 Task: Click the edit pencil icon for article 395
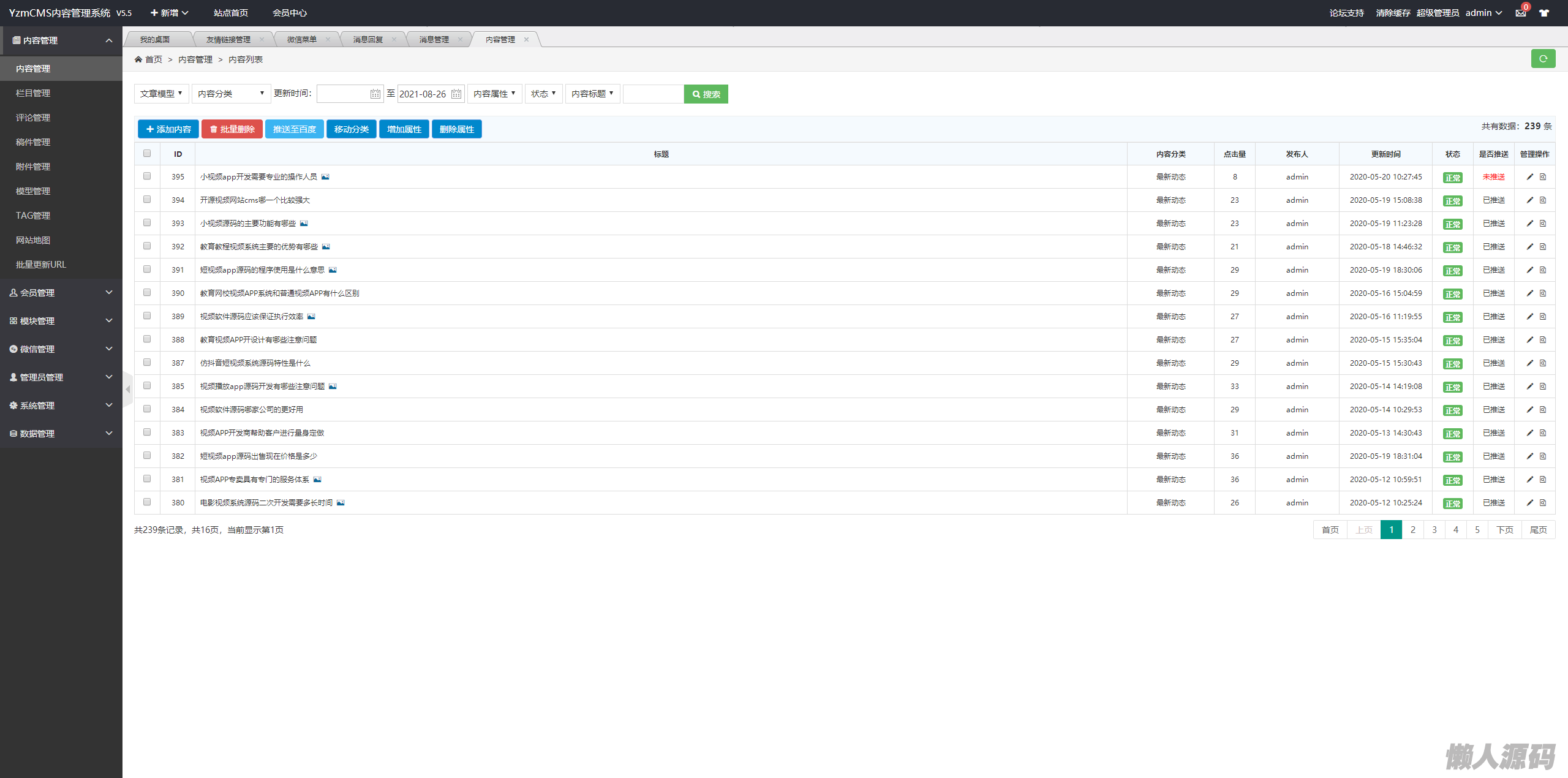1529,177
